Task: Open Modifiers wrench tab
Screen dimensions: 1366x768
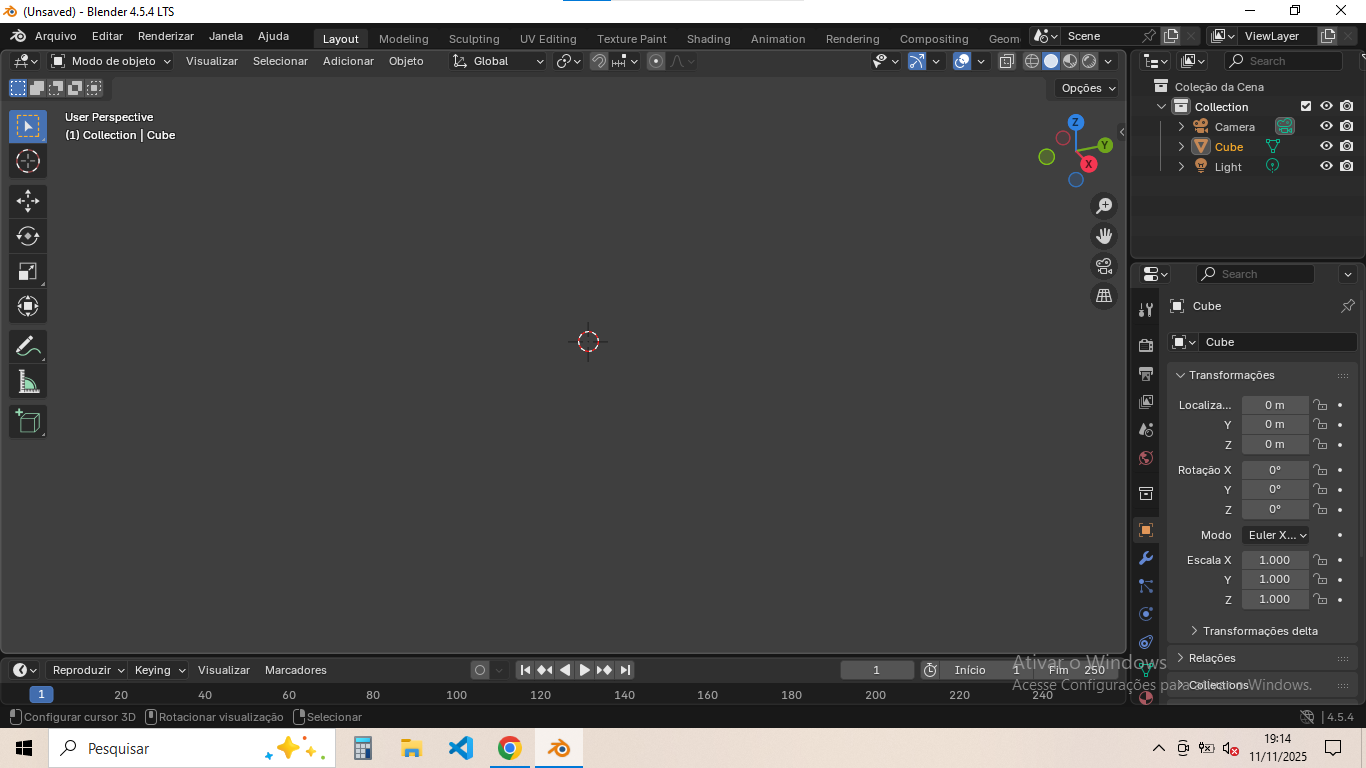Action: tap(1146, 558)
